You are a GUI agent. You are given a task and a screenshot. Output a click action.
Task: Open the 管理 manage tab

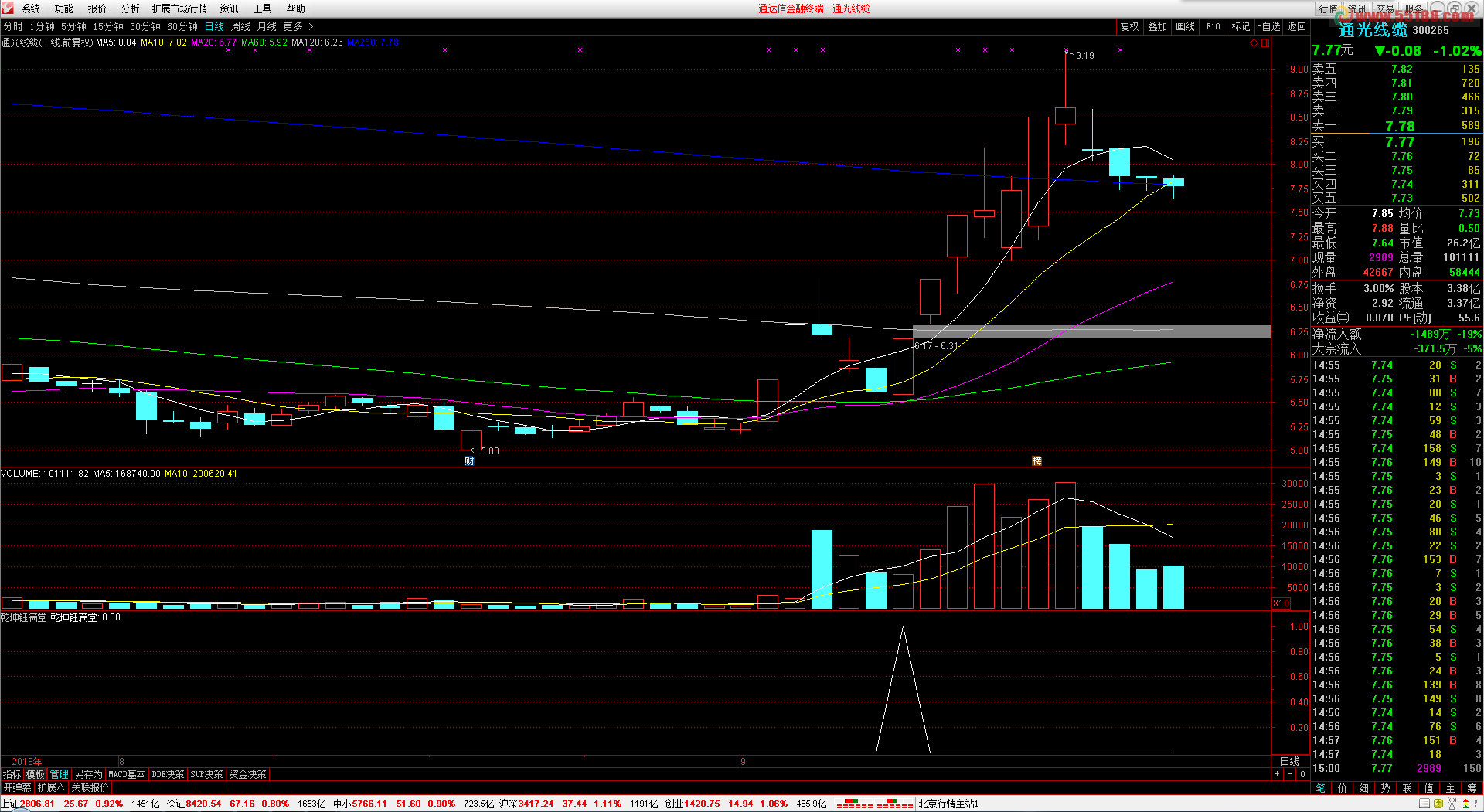click(x=60, y=774)
